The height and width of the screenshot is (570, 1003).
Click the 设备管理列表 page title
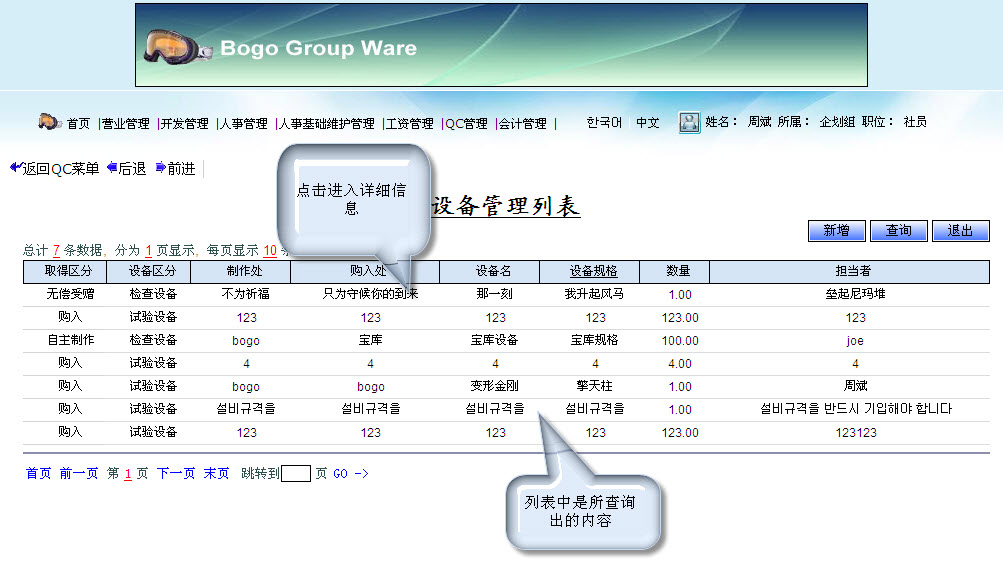pos(505,206)
